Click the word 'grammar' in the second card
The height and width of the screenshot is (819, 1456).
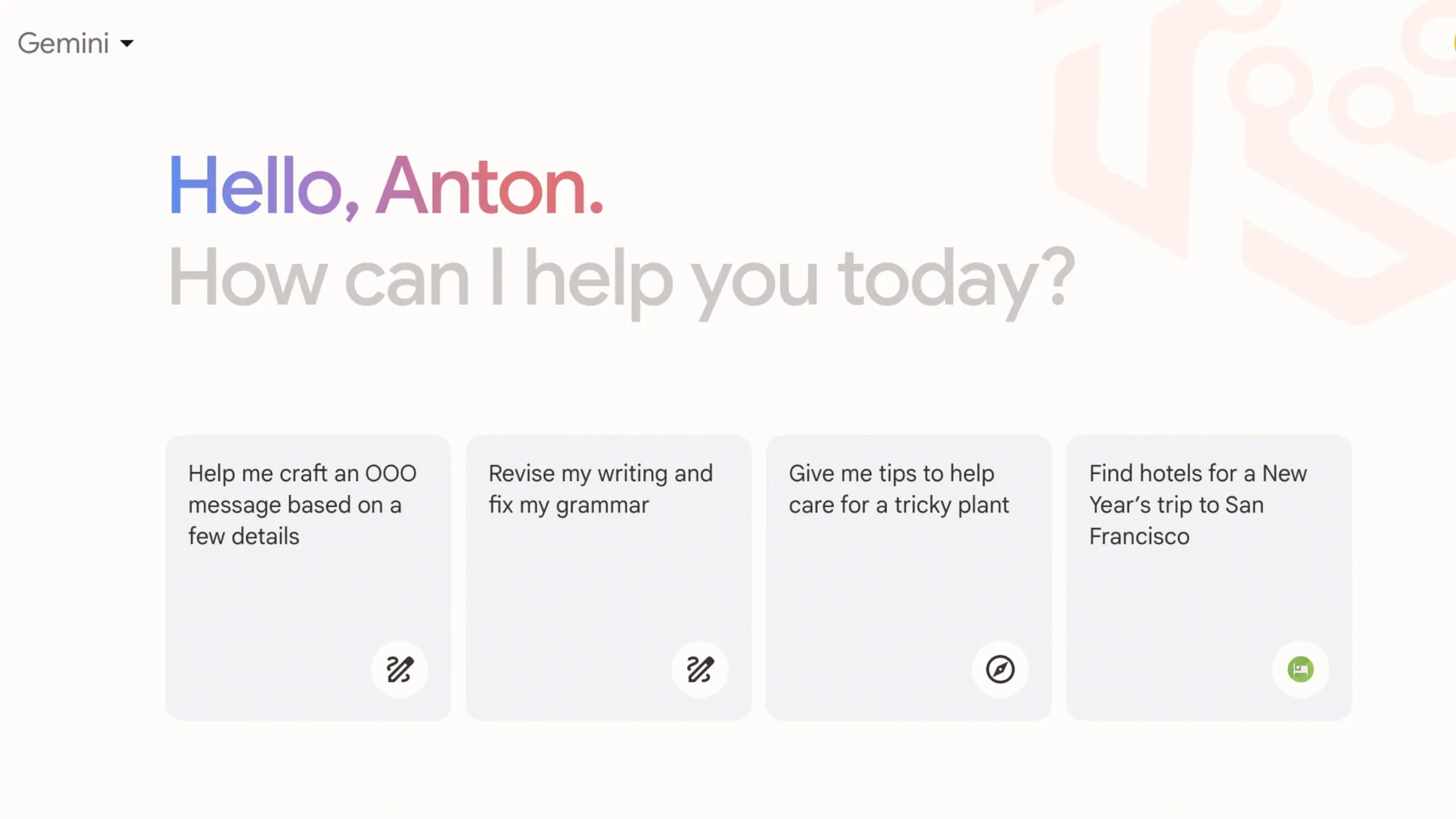[602, 505]
